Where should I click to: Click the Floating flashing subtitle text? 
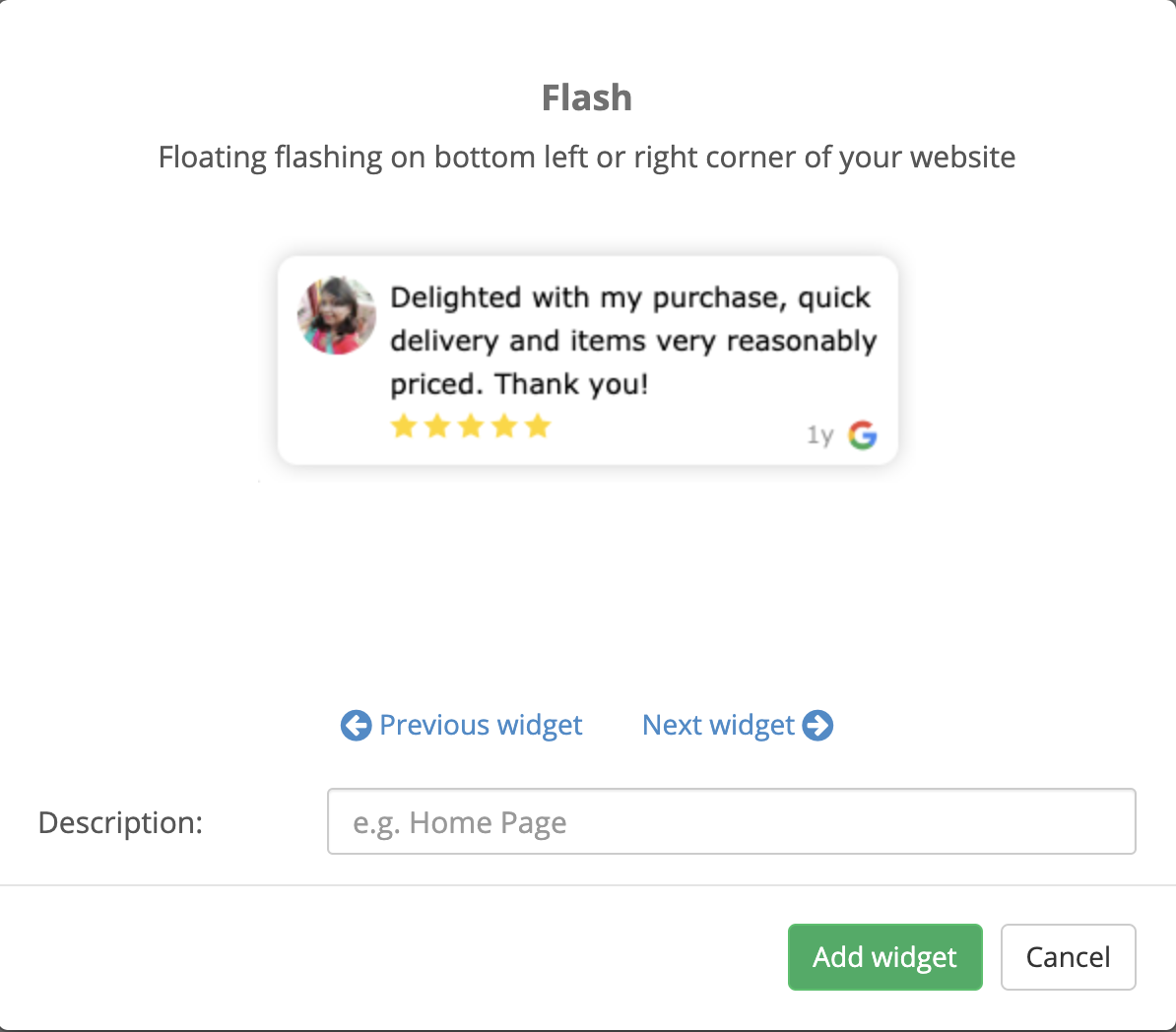point(587,158)
